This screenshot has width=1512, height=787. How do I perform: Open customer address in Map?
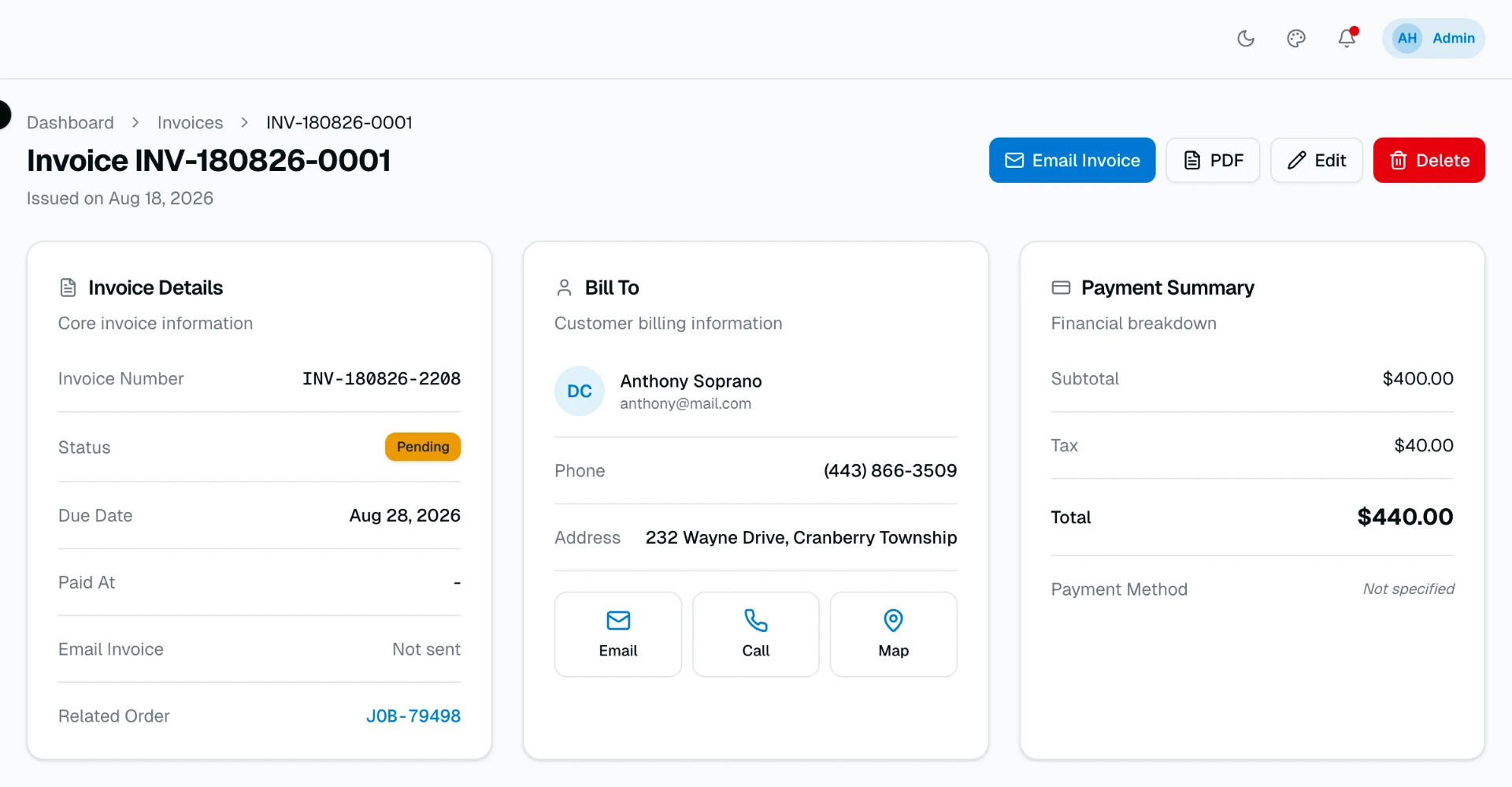(894, 634)
